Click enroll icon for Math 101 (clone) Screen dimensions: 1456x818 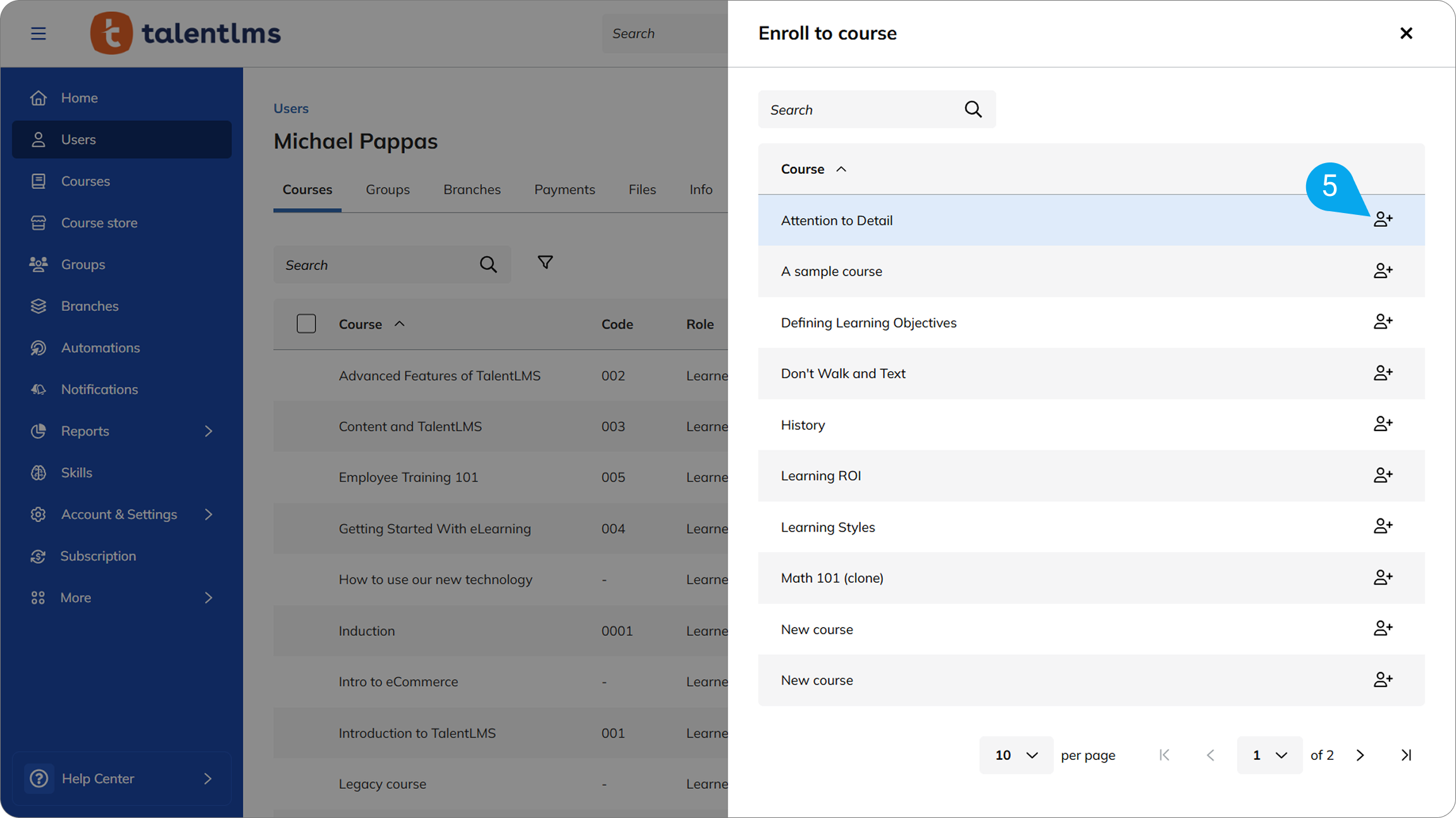pos(1383,578)
